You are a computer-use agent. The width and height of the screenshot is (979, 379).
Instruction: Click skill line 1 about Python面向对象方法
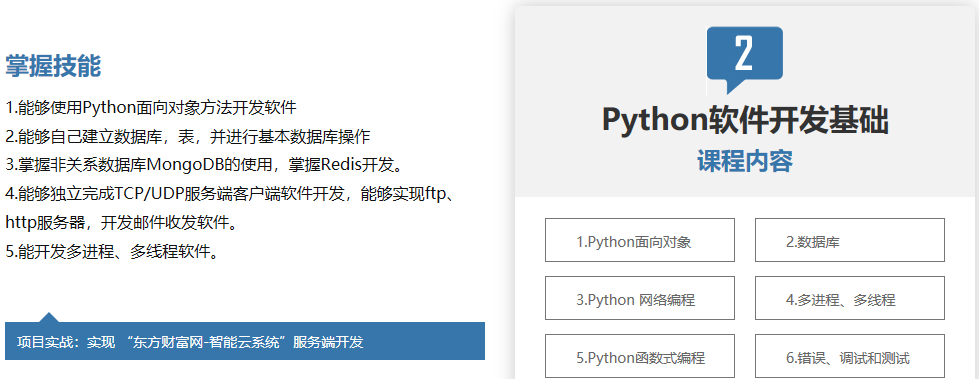point(150,107)
